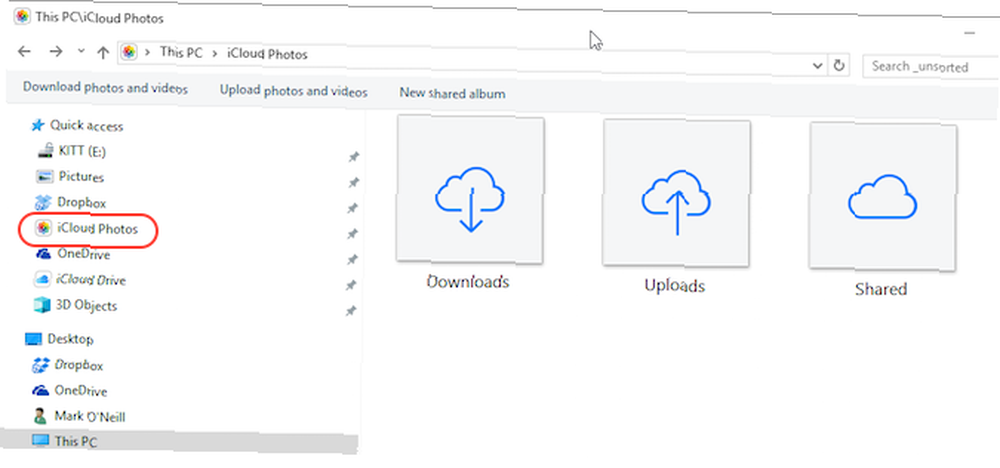Screen dimensions: 1000x468
Task: Select the Shared label
Action: [881, 289]
